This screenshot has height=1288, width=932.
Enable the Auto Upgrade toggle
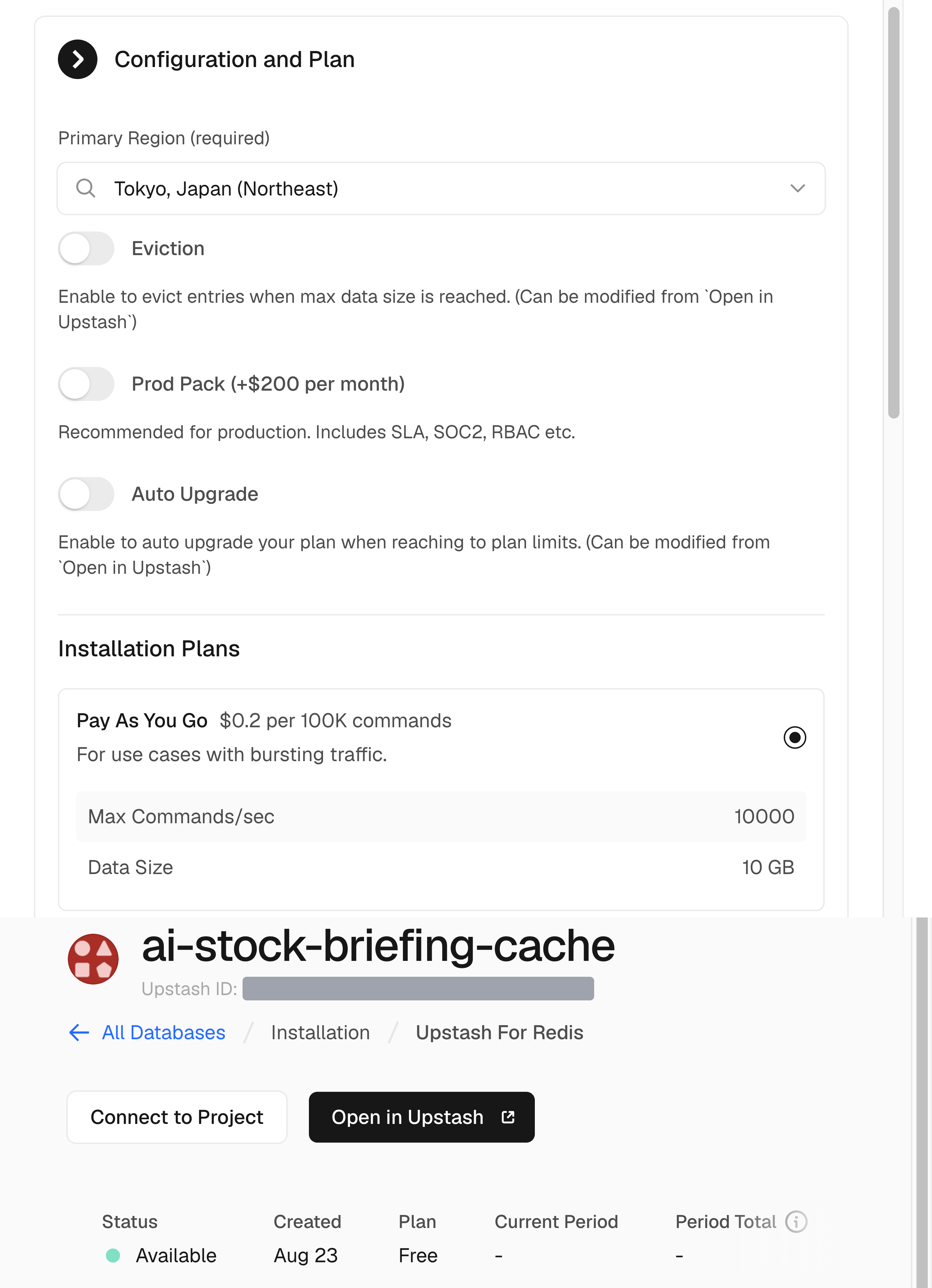tap(86, 494)
